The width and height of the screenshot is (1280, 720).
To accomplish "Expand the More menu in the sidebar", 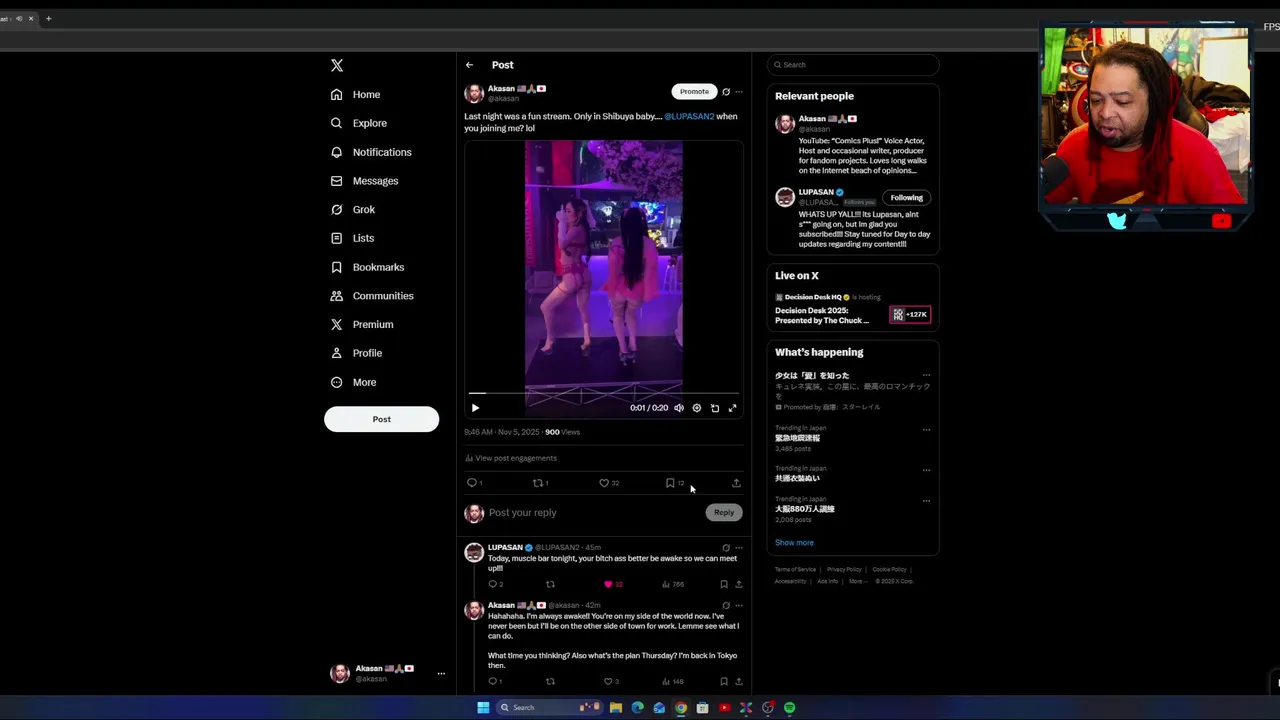I will pyautogui.click(x=354, y=382).
